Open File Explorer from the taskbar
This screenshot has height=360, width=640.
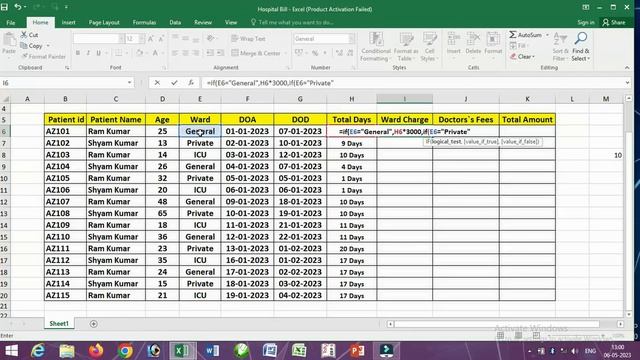click(67, 351)
